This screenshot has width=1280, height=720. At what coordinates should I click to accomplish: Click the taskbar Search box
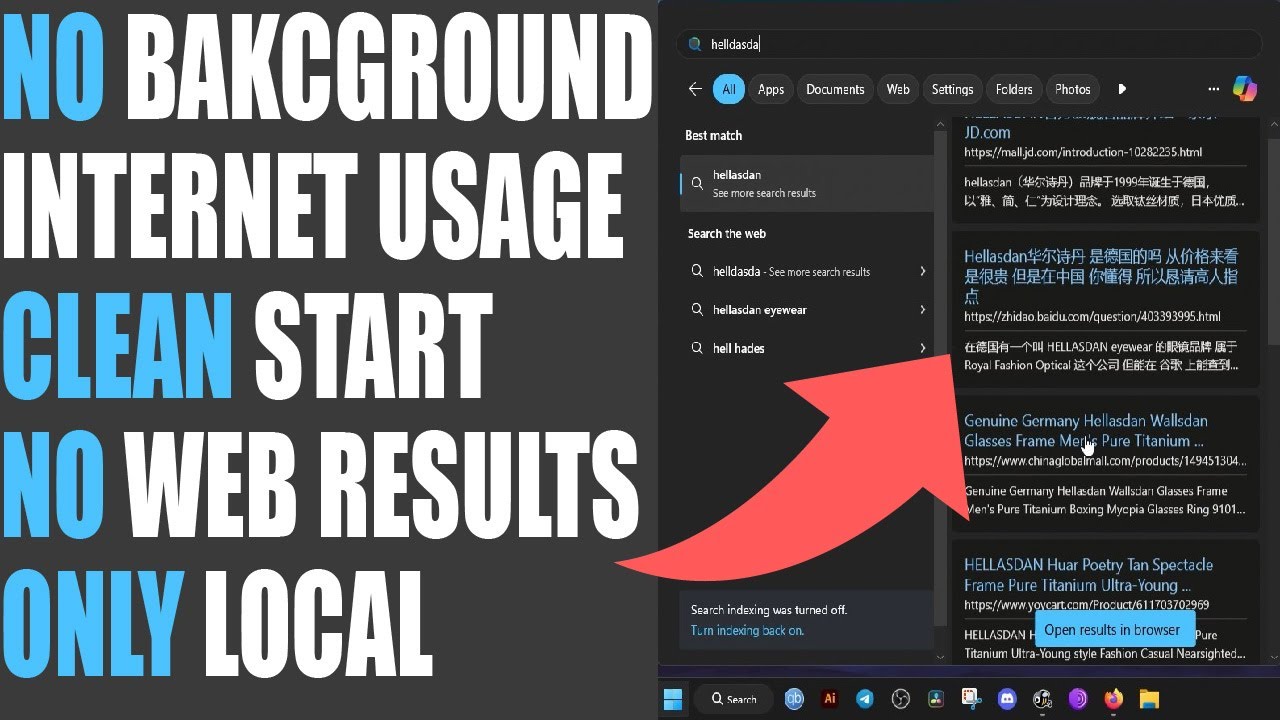[735, 699]
